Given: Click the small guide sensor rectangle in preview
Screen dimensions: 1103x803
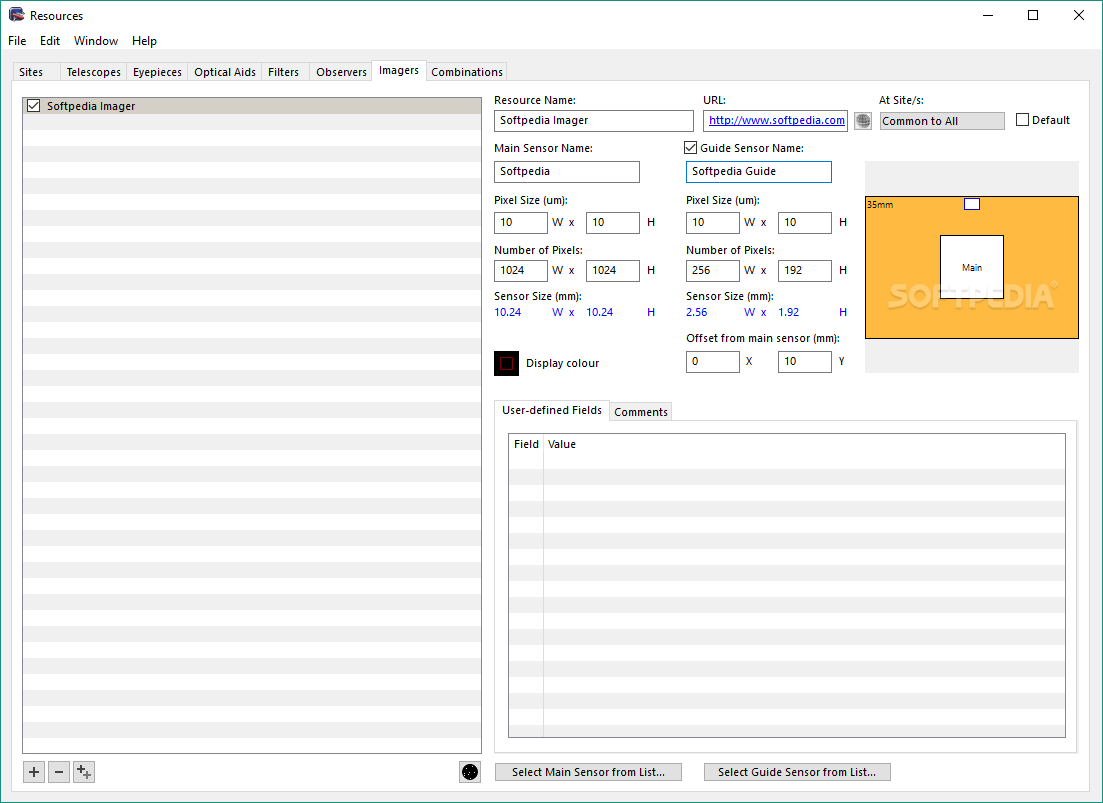Looking at the screenshot, I should (971, 204).
